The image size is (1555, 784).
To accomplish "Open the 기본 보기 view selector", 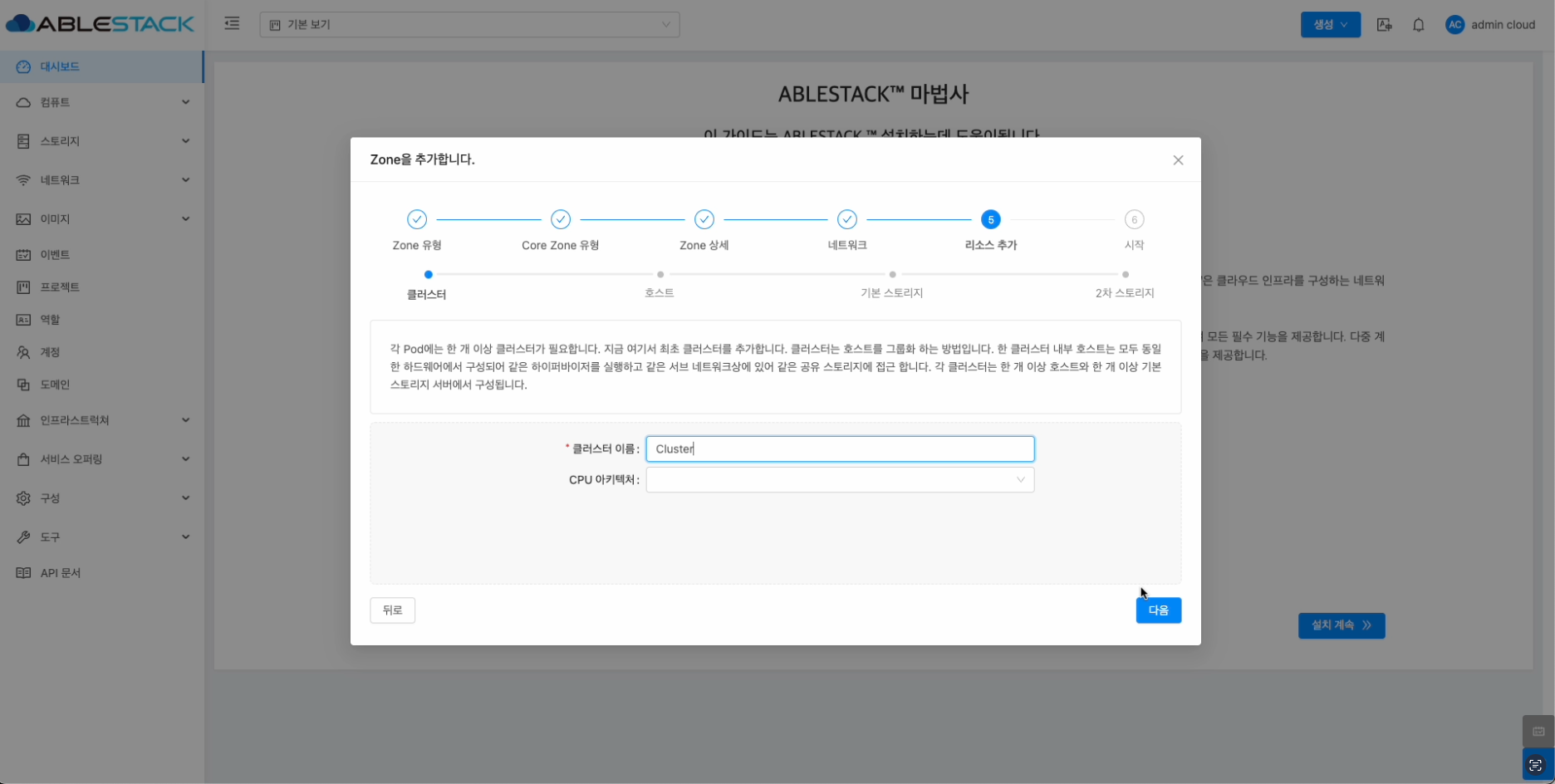I will pyautogui.click(x=469, y=25).
